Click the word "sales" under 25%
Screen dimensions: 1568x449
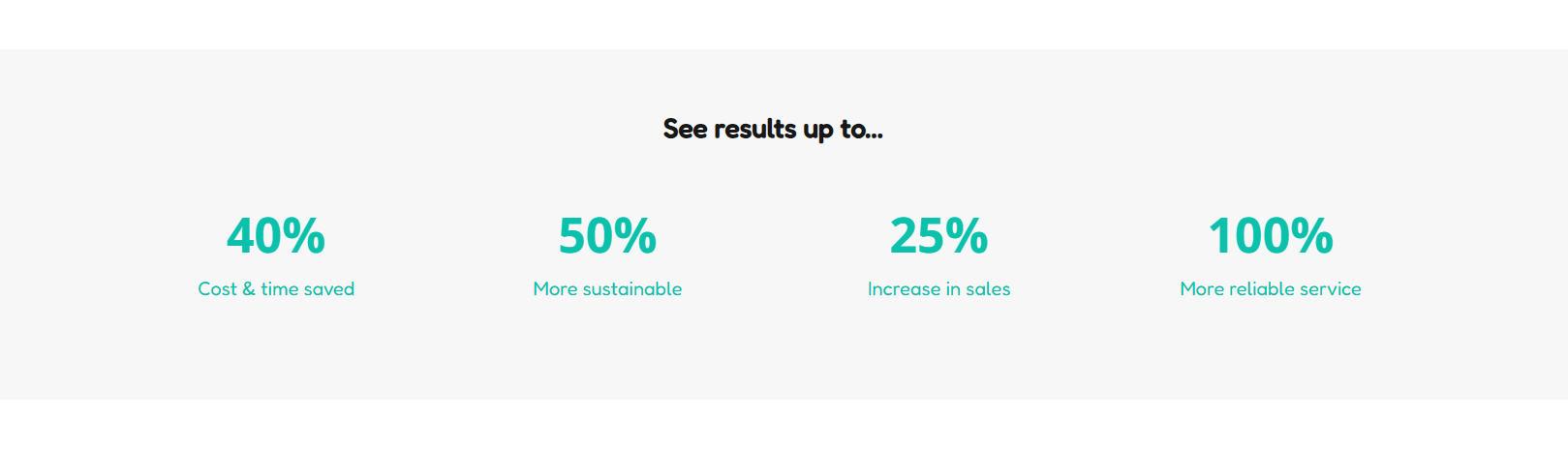click(988, 289)
